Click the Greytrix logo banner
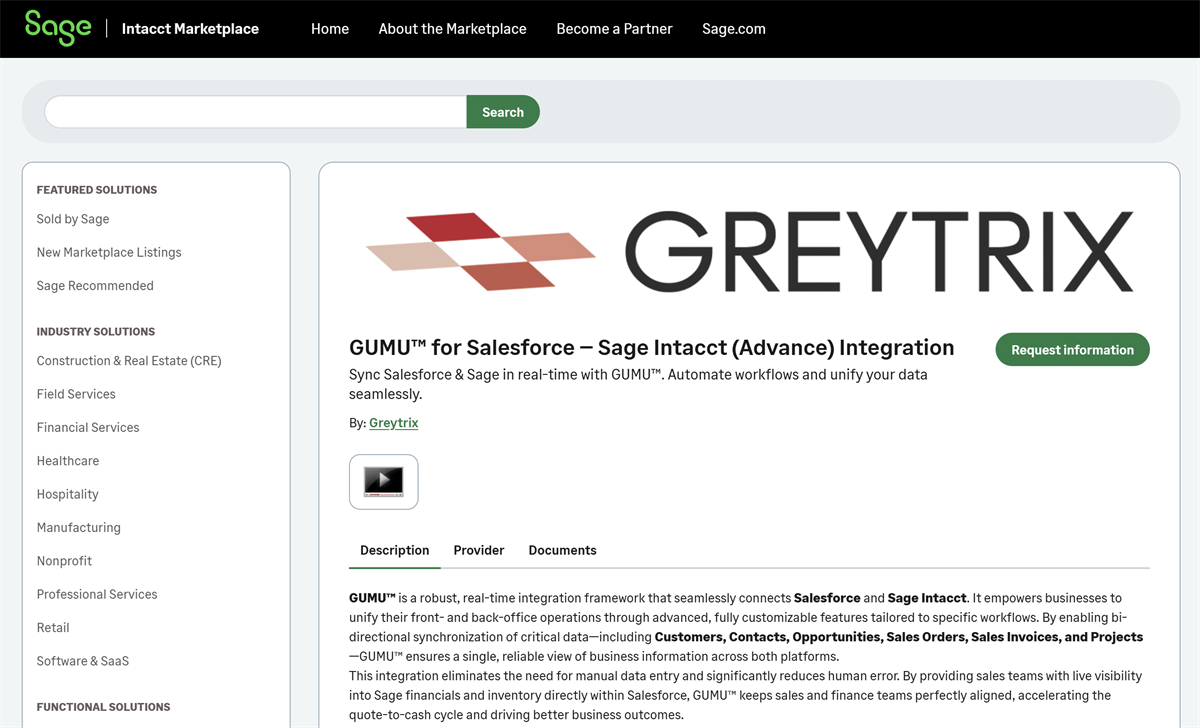Image resolution: width=1200 pixels, height=728 pixels. pyautogui.click(x=750, y=251)
